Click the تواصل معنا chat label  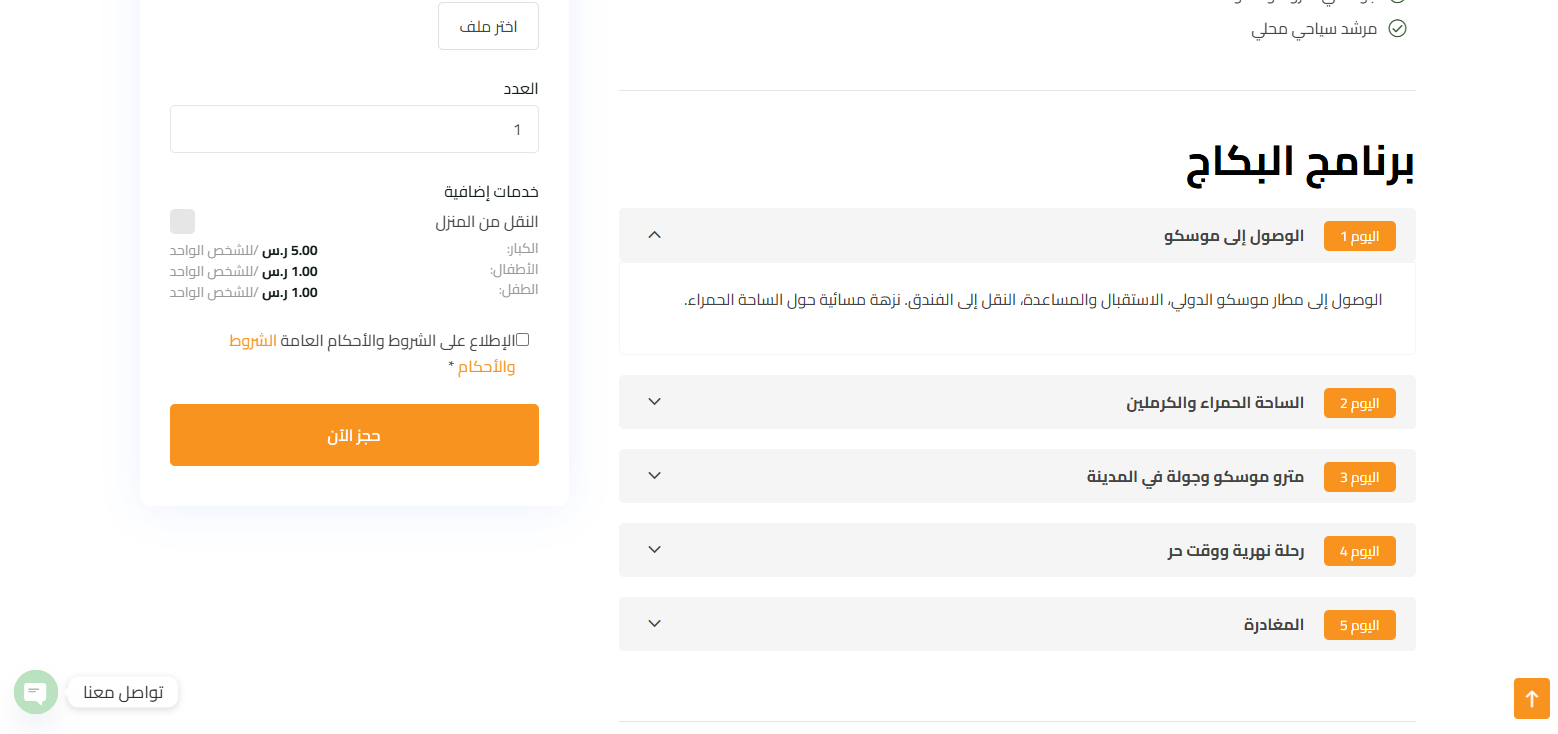click(x=123, y=692)
